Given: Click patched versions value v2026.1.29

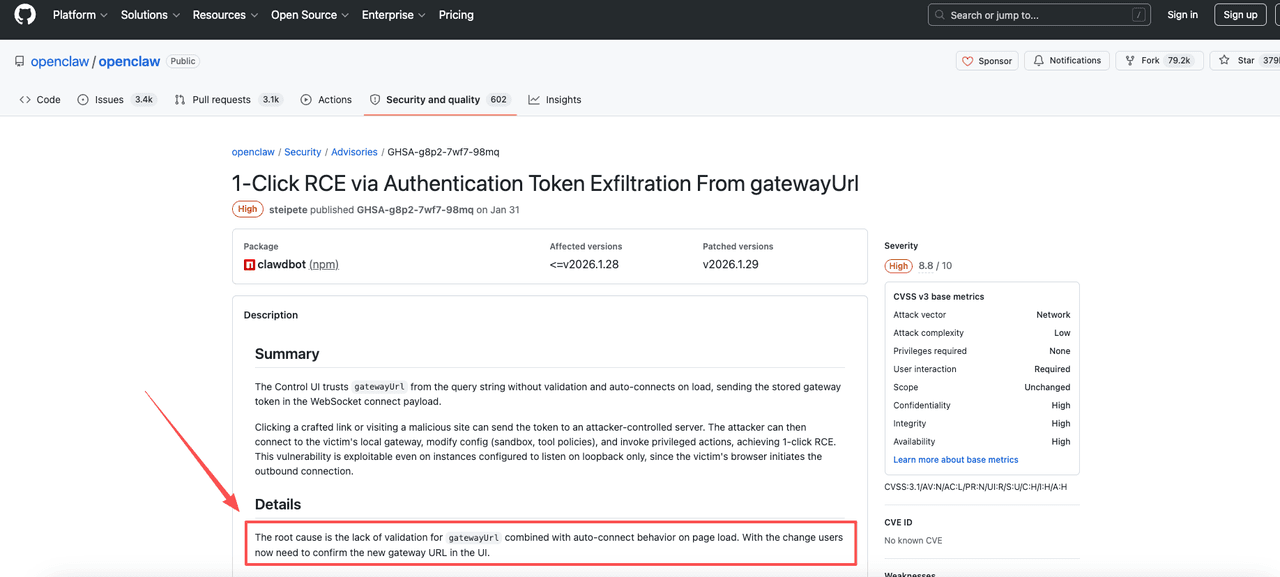Looking at the screenshot, I should tap(731, 265).
